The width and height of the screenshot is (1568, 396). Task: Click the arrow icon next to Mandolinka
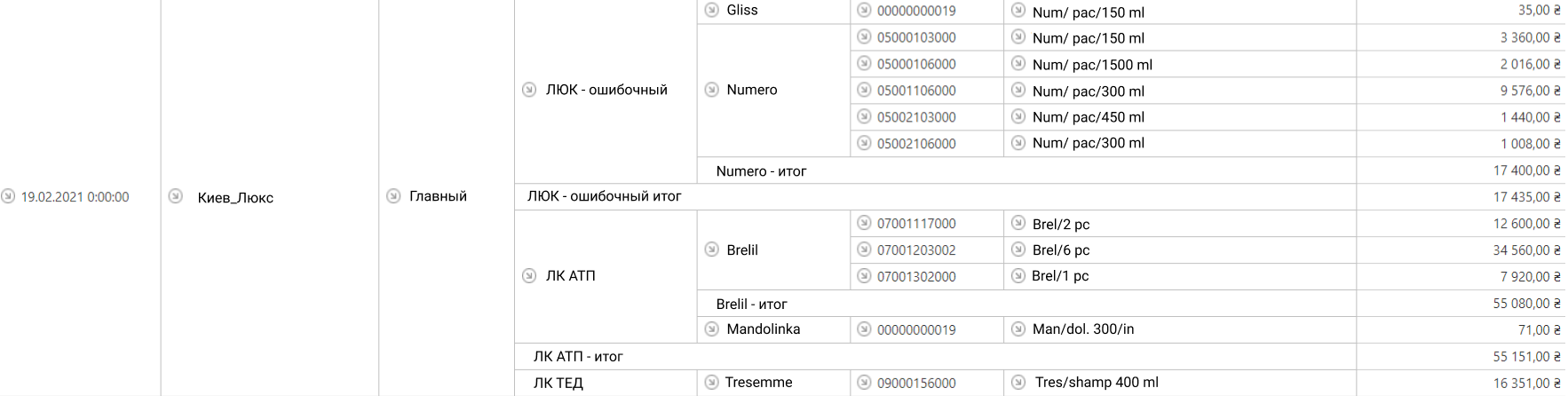(x=711, y=329)
